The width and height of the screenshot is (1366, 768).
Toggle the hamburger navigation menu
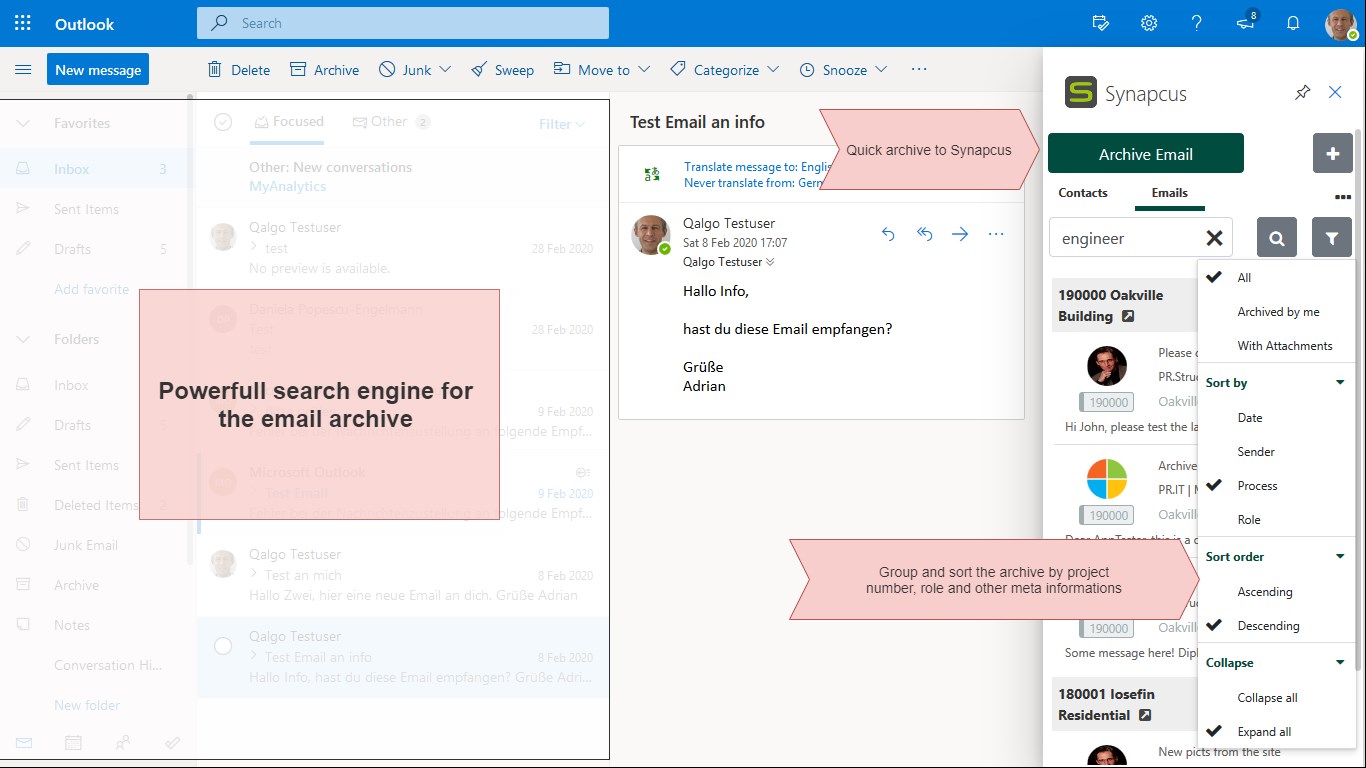[23, 70]
